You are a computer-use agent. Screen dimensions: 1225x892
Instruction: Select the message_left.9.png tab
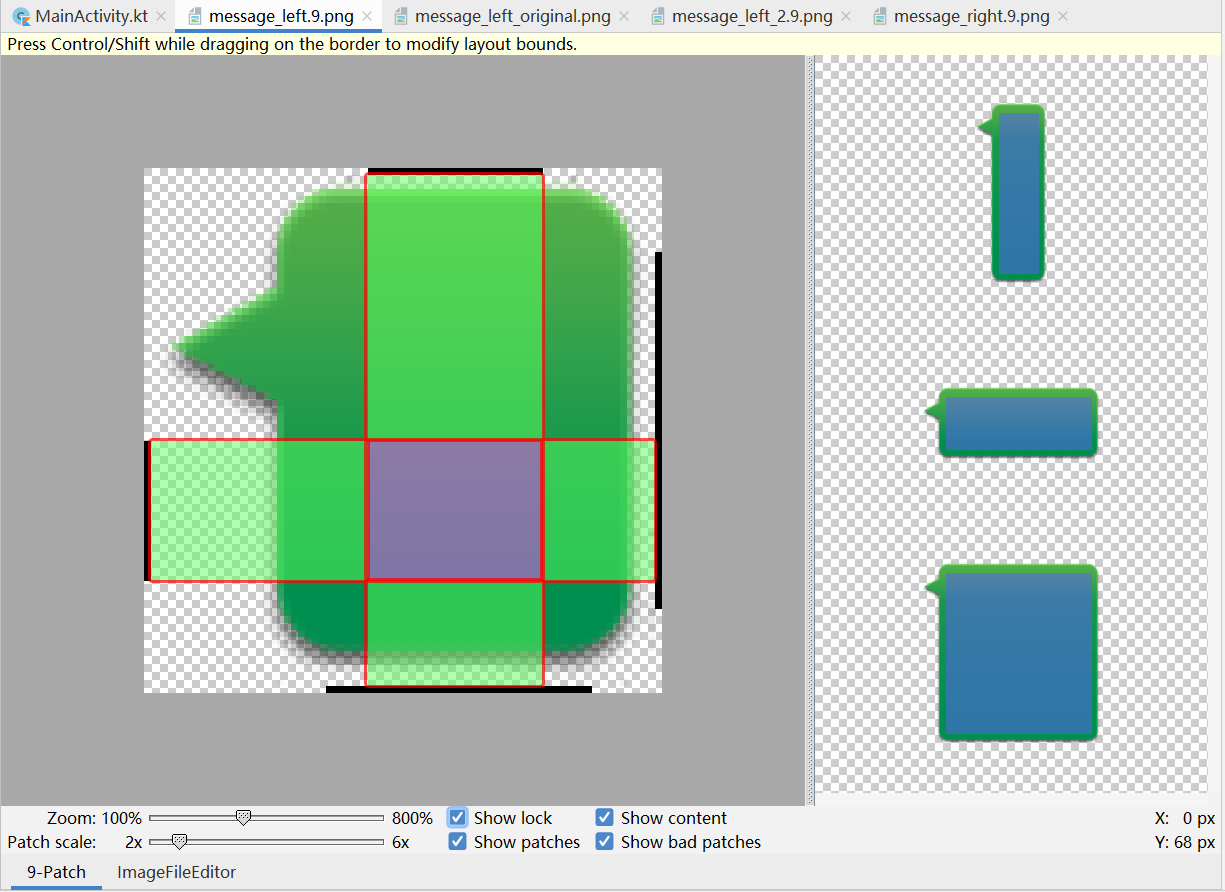tap(280, 16)
